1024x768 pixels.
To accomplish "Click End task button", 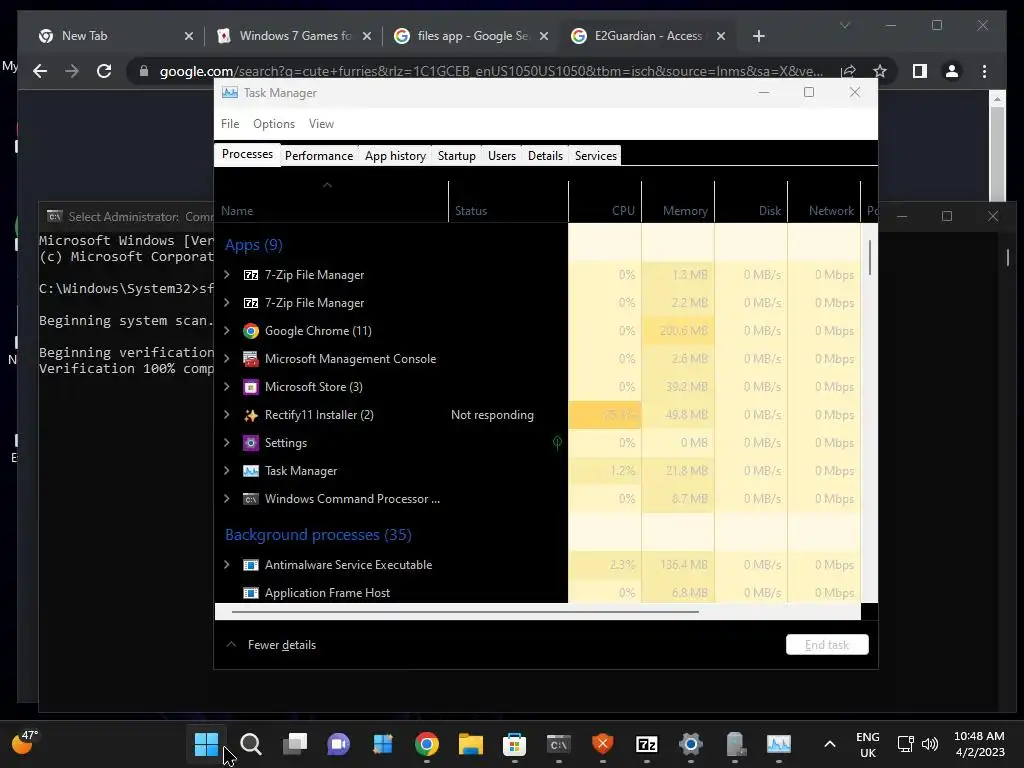I will (827, 645).
